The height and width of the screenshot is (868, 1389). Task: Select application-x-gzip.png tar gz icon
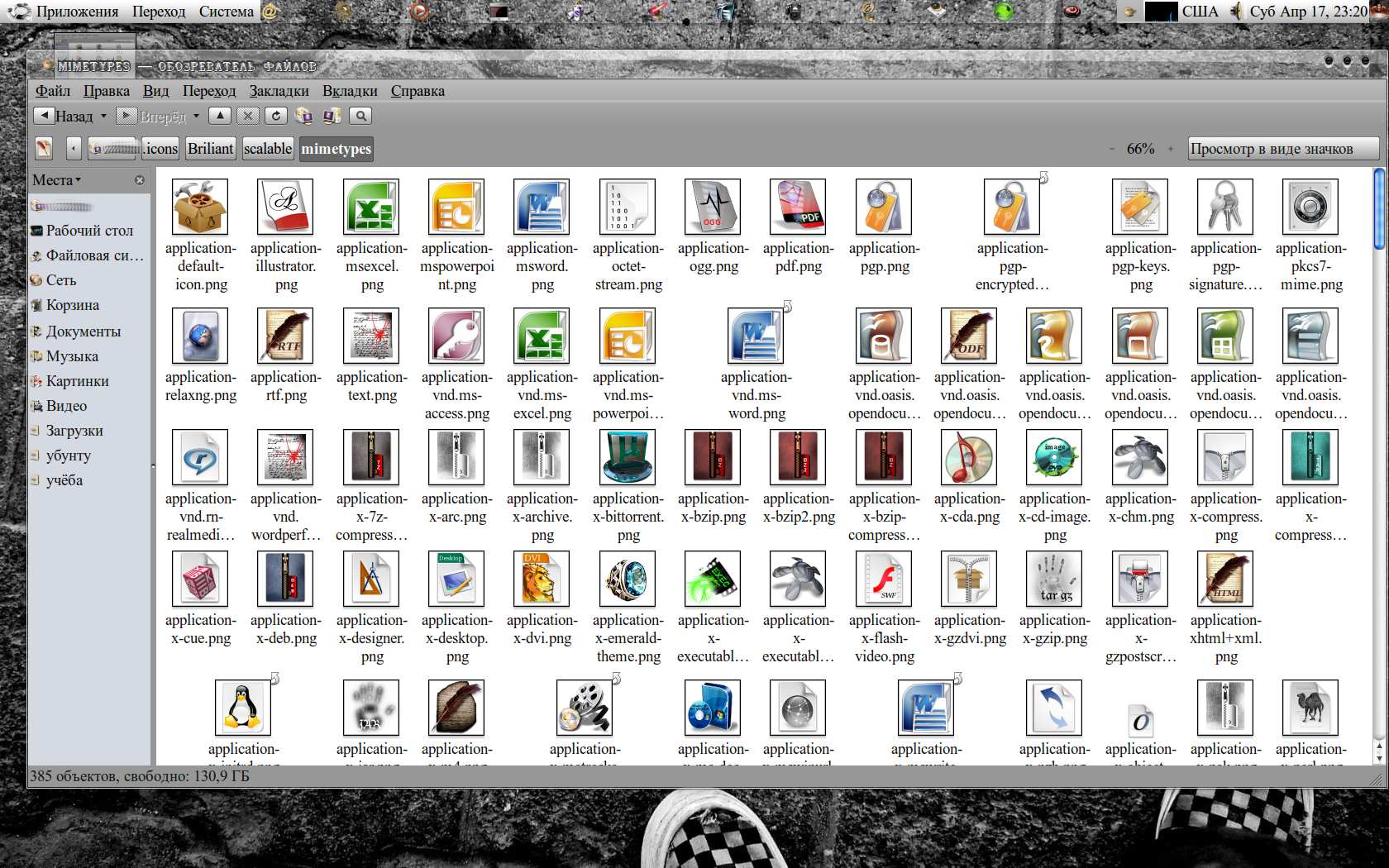(1054, 579)
